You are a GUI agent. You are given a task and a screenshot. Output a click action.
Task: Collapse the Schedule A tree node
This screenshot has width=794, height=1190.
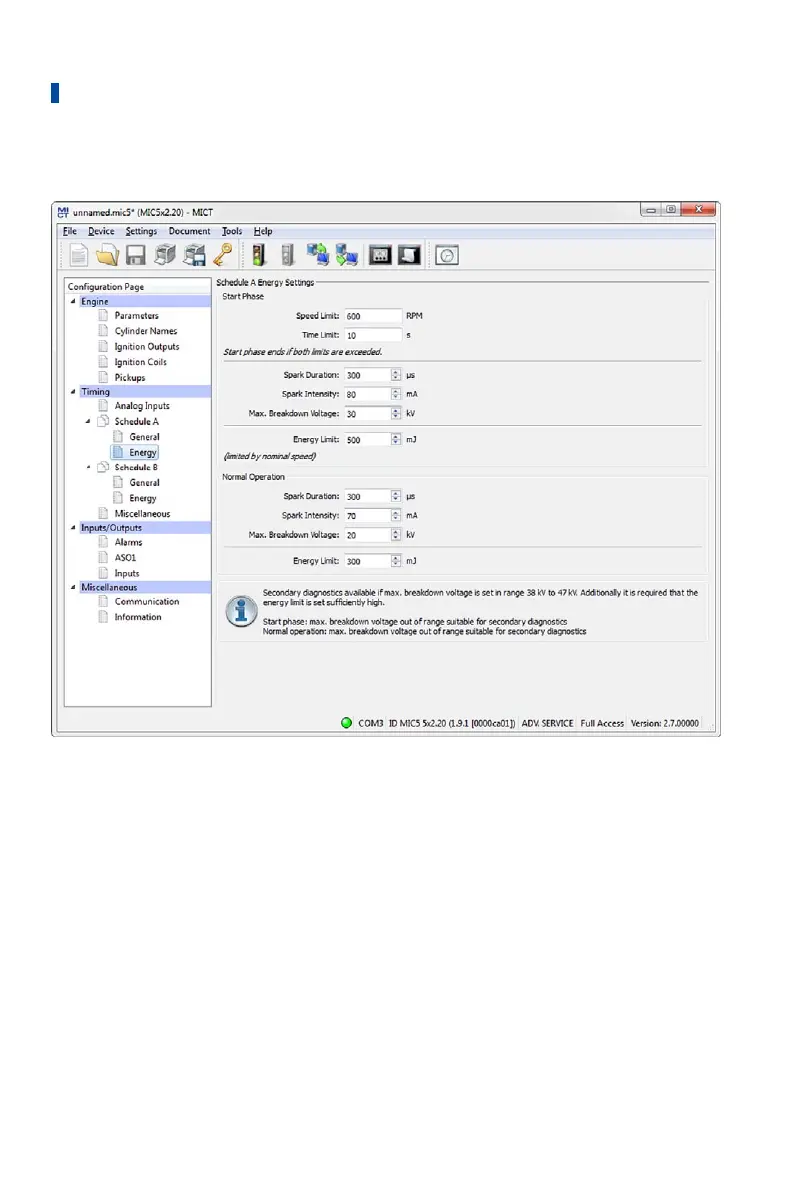click(x=88, y=421)
